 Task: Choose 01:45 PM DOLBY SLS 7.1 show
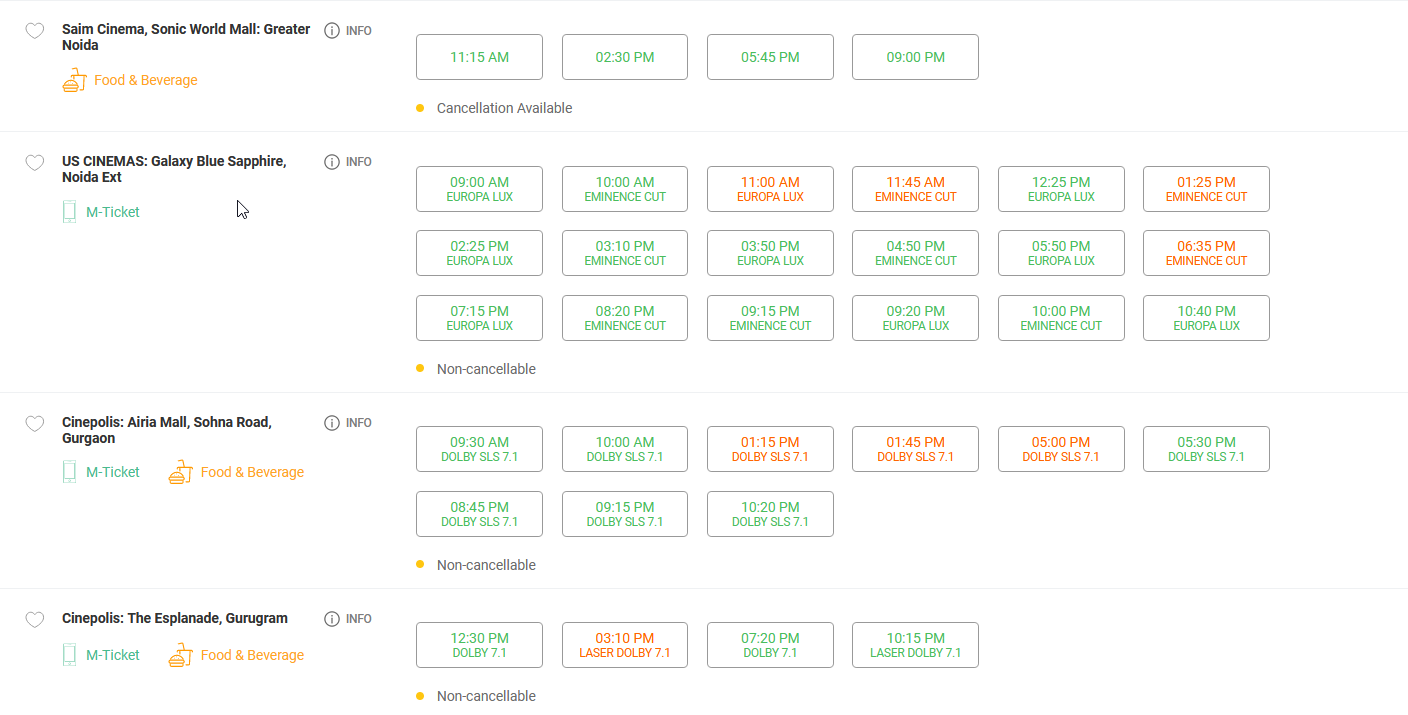coord(915,449)
